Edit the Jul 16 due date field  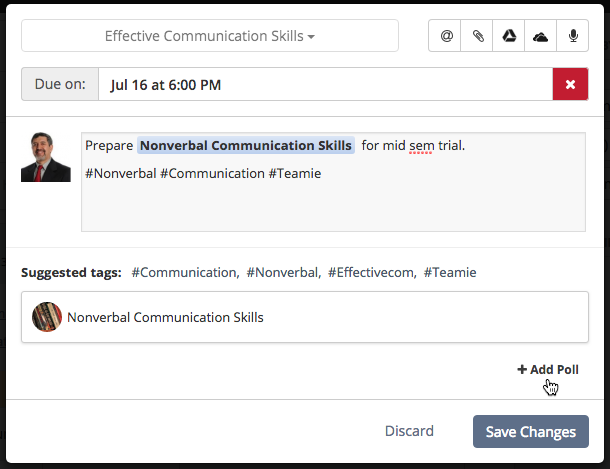pos(325,84)
